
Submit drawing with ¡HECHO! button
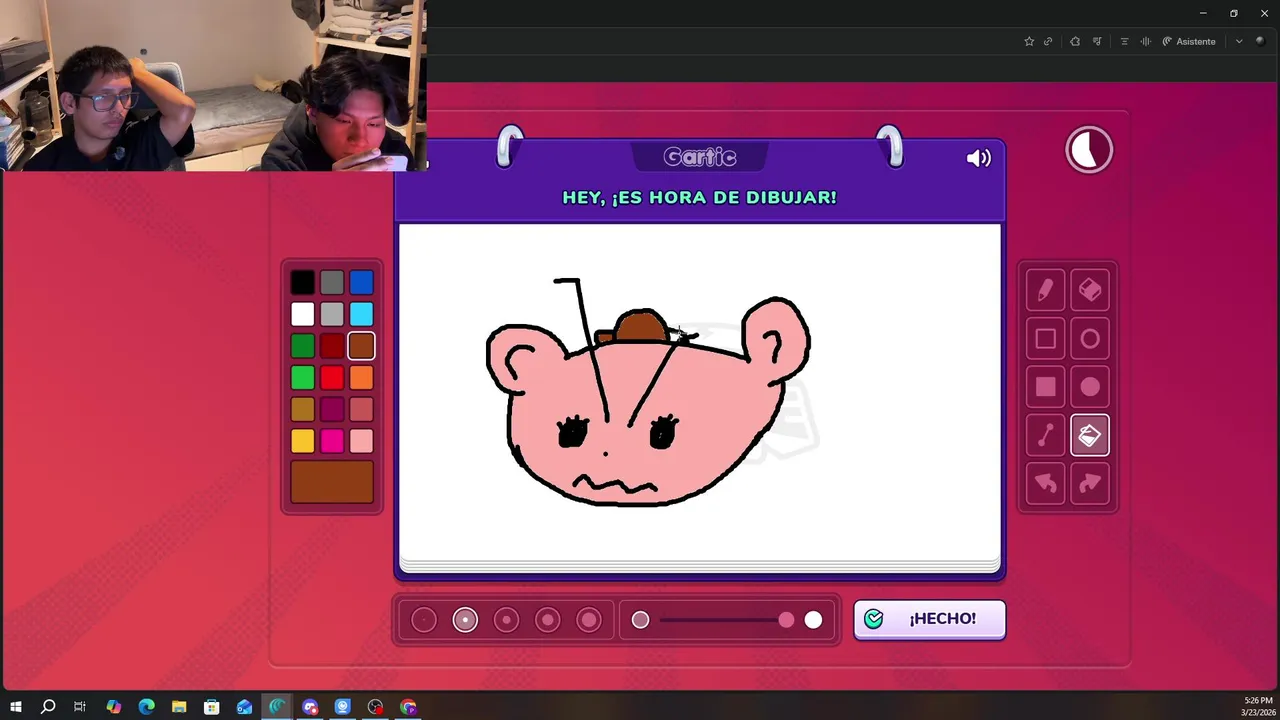(929, 619)
